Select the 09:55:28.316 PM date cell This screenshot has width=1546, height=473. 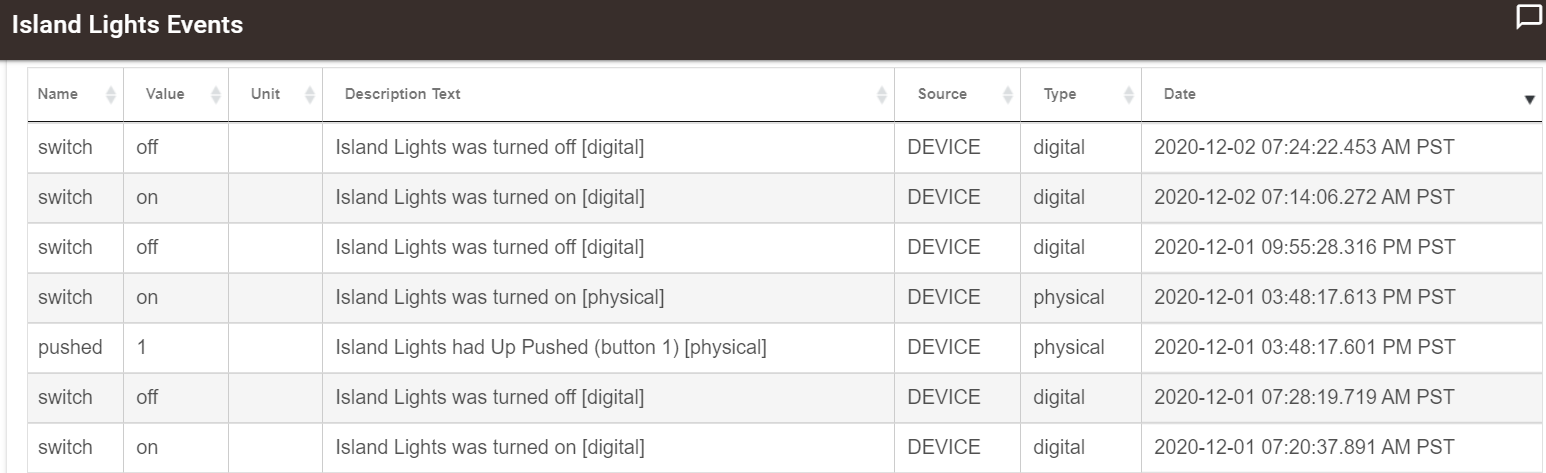pyautogui.click(x=1341, y=247)
